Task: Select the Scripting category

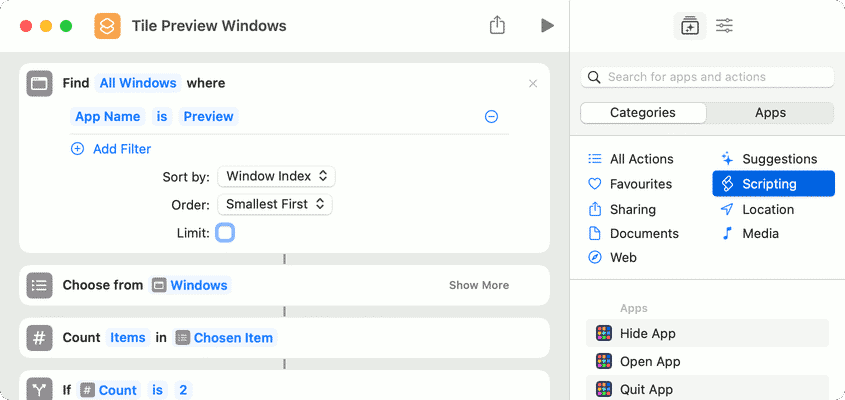Action: pyautogui.click(x=774, y=184)
